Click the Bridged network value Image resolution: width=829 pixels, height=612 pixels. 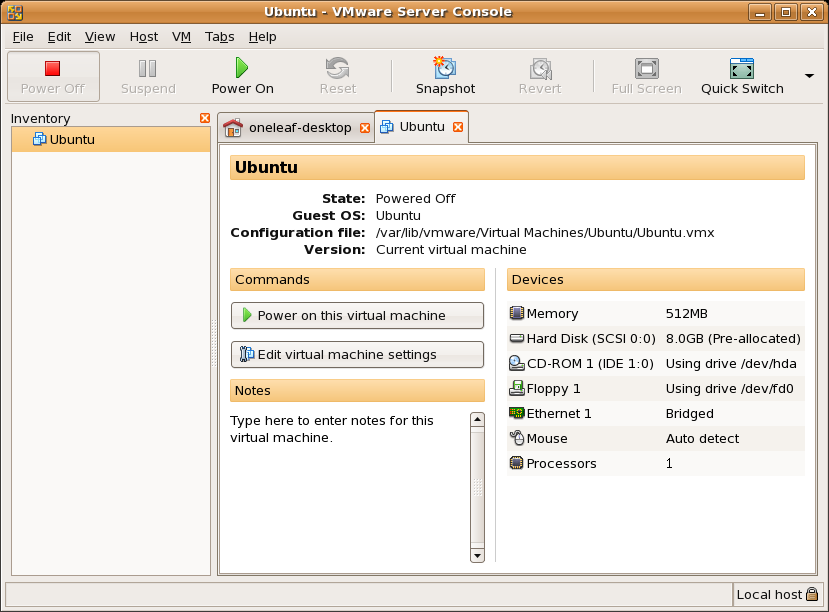tap(689, 414)
